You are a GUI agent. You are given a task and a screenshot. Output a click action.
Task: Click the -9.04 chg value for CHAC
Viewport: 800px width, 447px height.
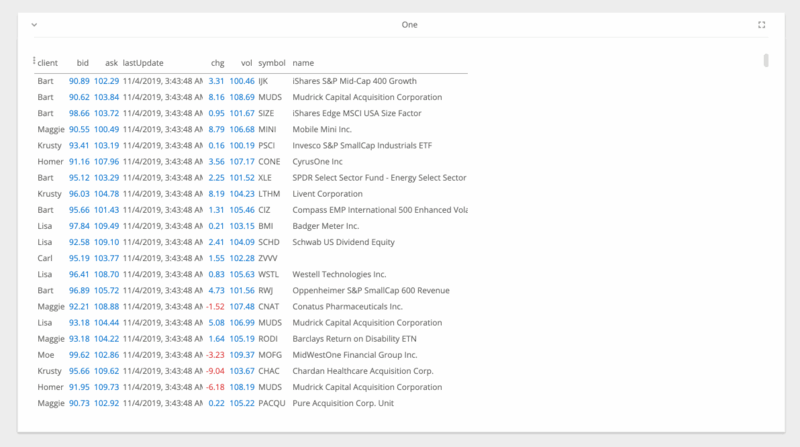coord(216,371)
